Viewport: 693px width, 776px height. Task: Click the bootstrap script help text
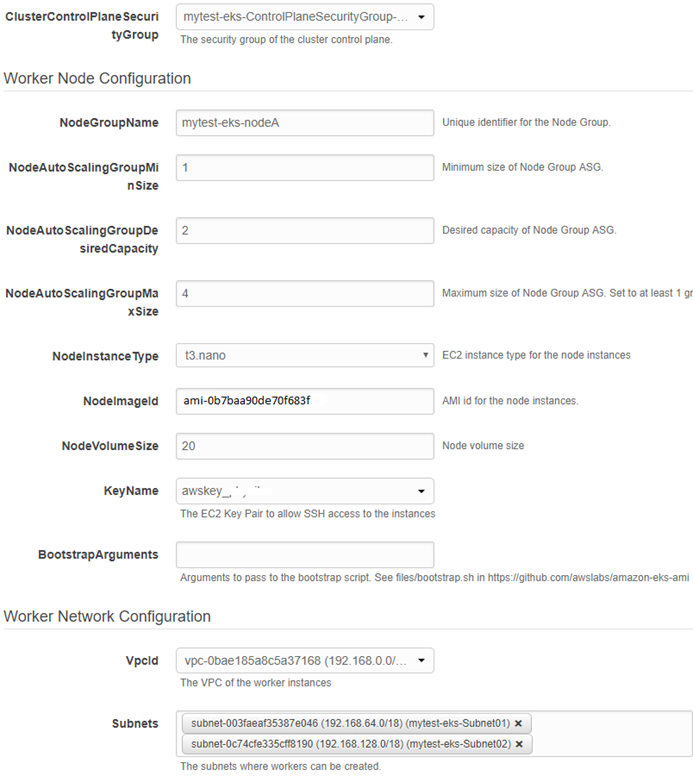tap(434, 577)
